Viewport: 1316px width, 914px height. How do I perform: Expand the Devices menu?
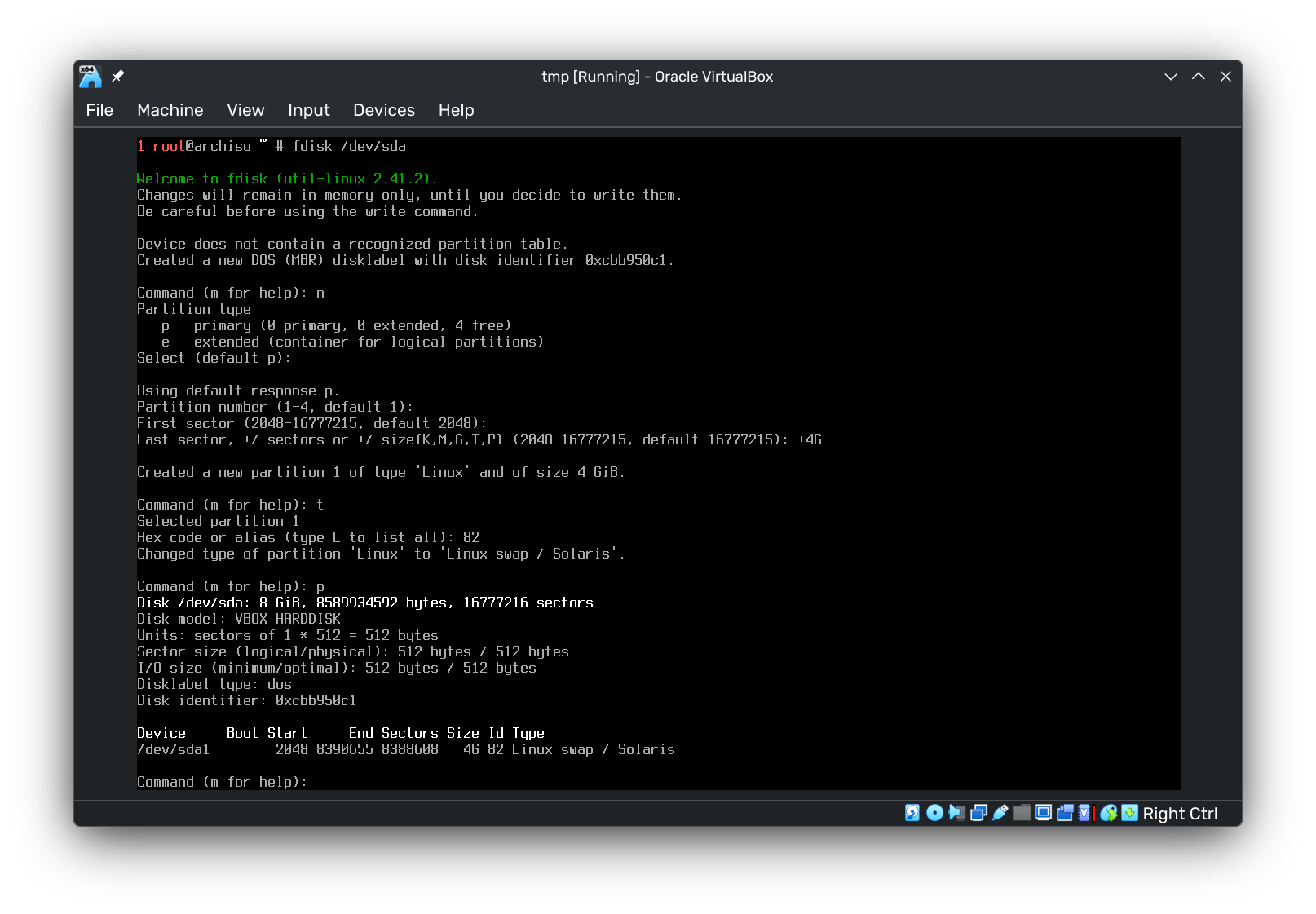pos(384,110)
